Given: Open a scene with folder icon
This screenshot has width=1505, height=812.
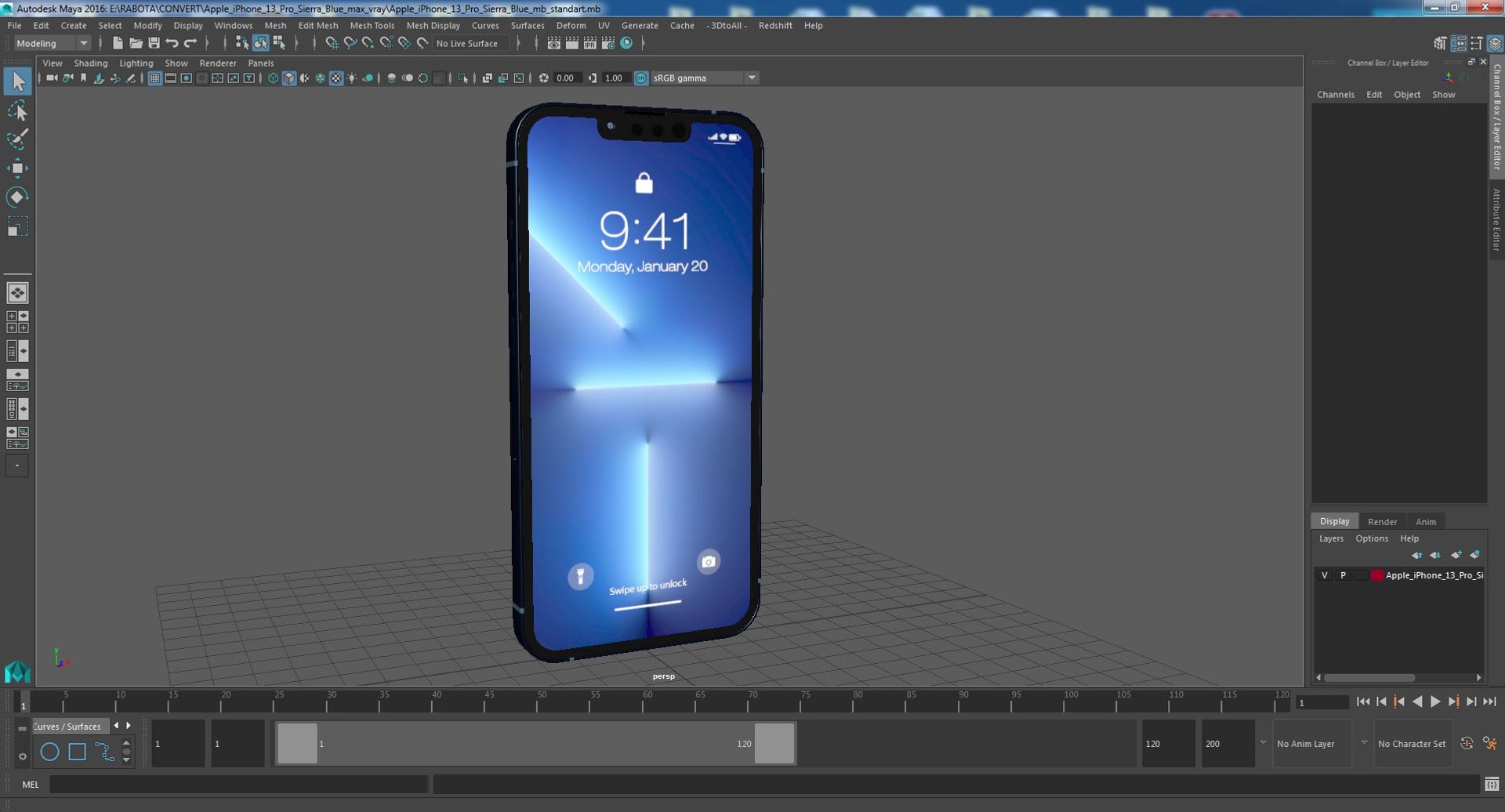Looking at the screenshot, I should [x=136, y=43].
